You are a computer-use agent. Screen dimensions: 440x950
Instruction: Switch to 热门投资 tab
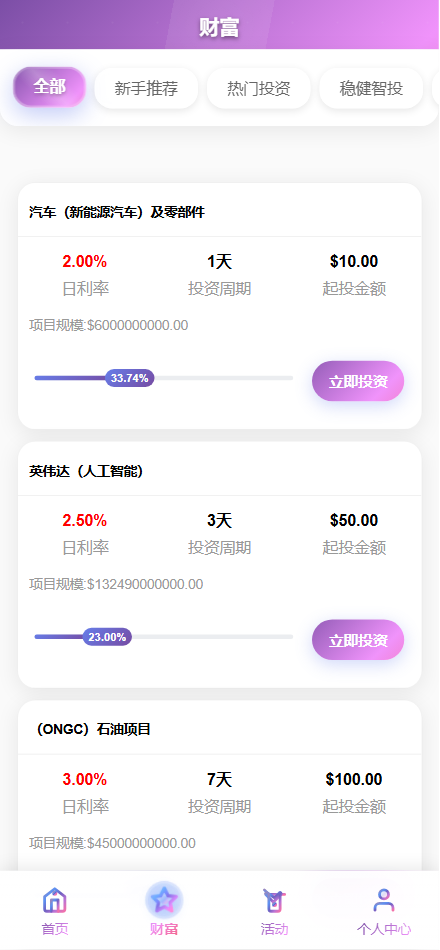(259, 88)
